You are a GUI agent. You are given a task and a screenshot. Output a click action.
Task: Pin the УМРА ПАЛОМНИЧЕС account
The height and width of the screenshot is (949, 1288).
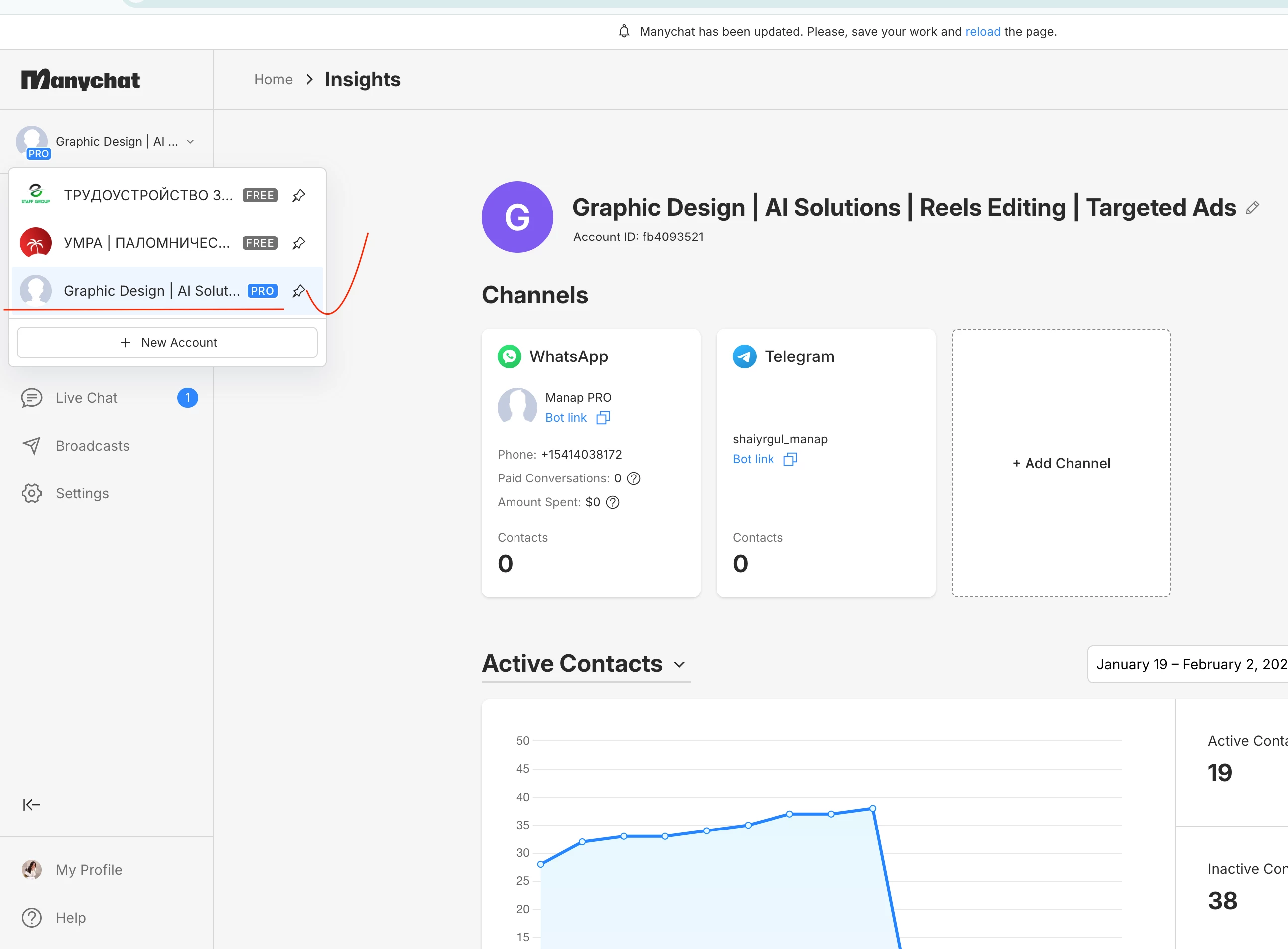(x=299, y=243)
